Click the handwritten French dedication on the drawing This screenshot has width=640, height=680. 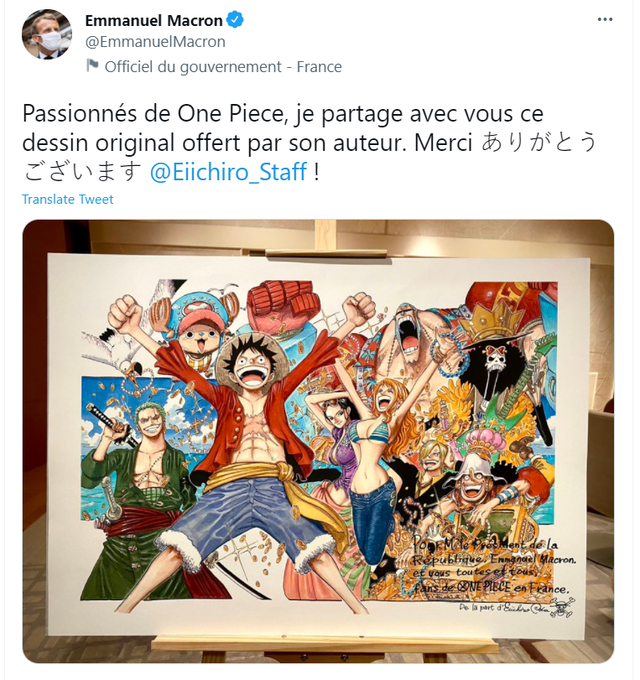click(494, 567)
